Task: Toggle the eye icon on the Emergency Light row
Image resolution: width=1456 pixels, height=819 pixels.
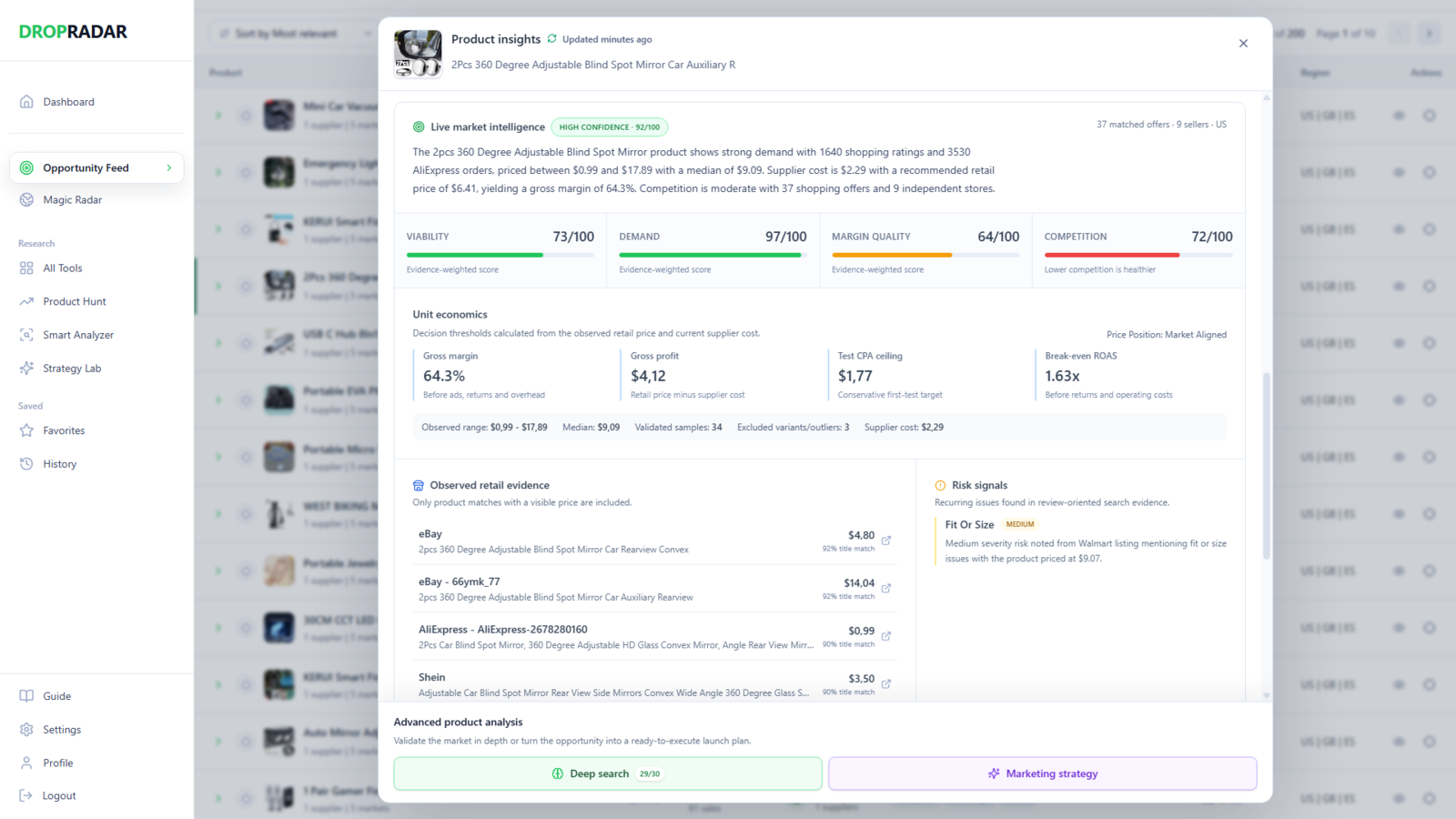Action: tap(1400, 172)
